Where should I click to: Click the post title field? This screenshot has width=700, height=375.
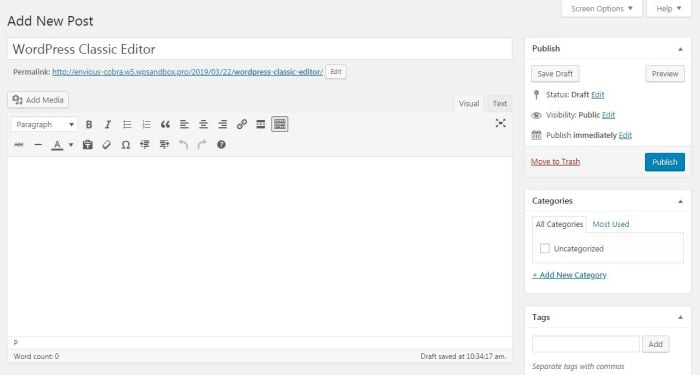tap(260, 49)
